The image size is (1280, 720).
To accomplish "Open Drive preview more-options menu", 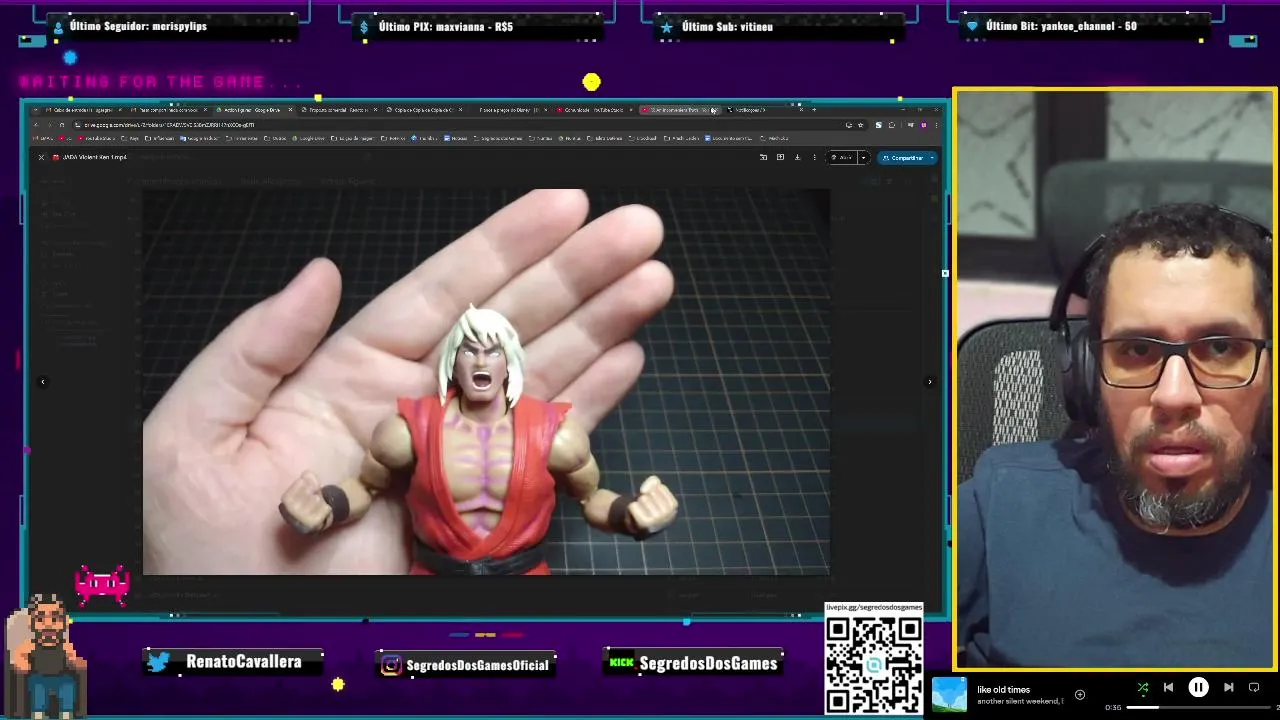I will click(814, 157).
